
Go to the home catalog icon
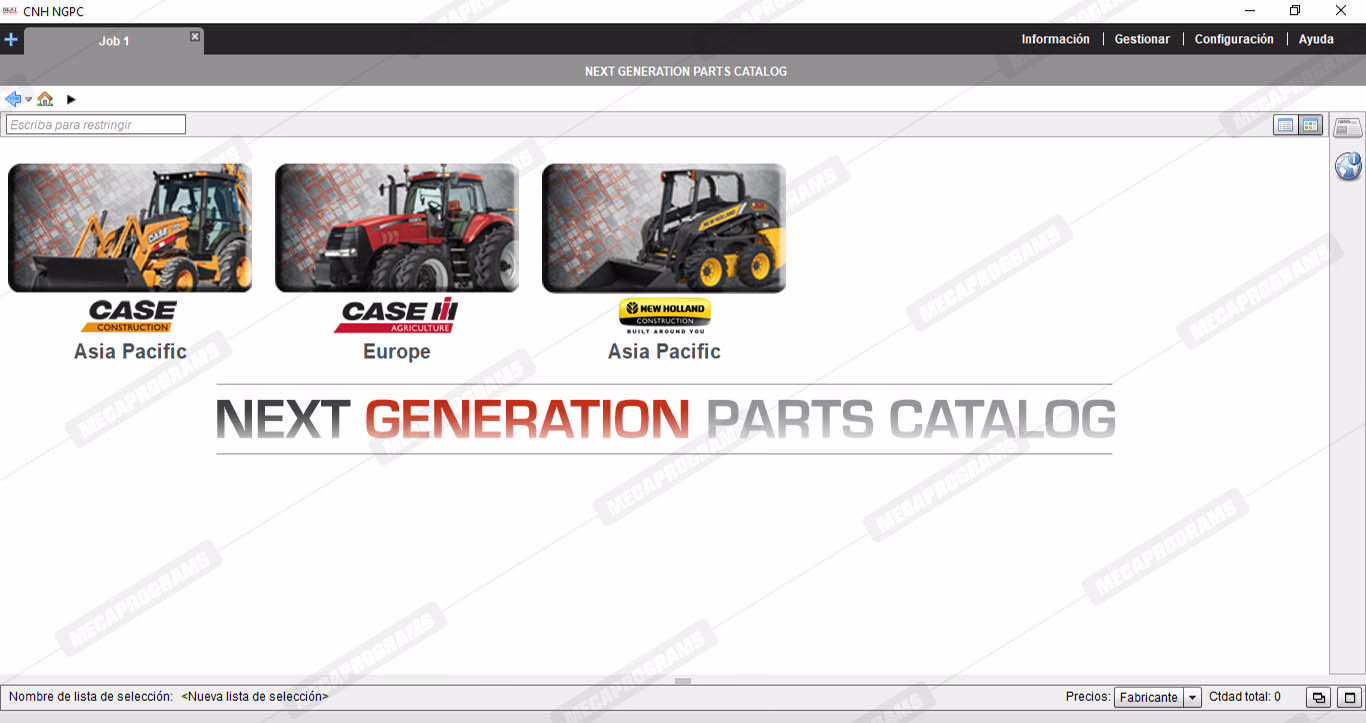pyautogui.click(x=45, y=99)
